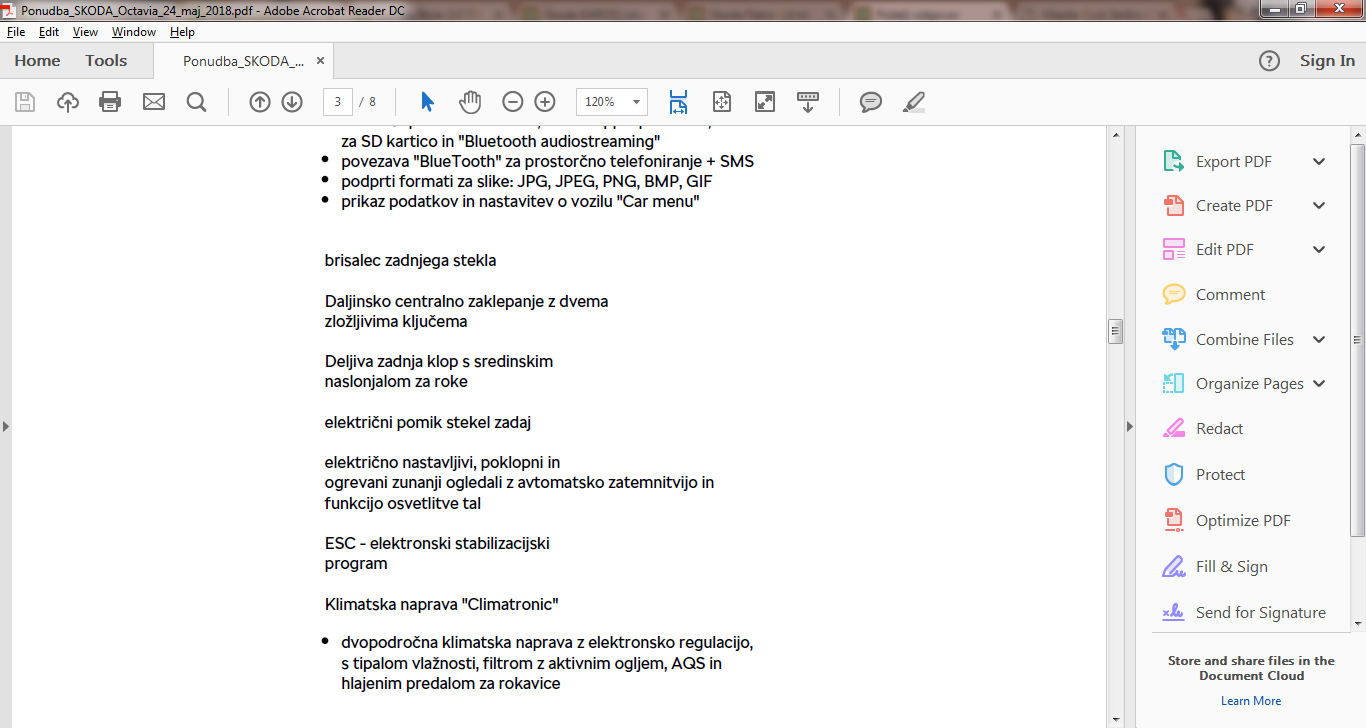The width and height of the screenshot is (1366, 728).
Task: Open the Window menu
Action: click(x=134, y=32)
